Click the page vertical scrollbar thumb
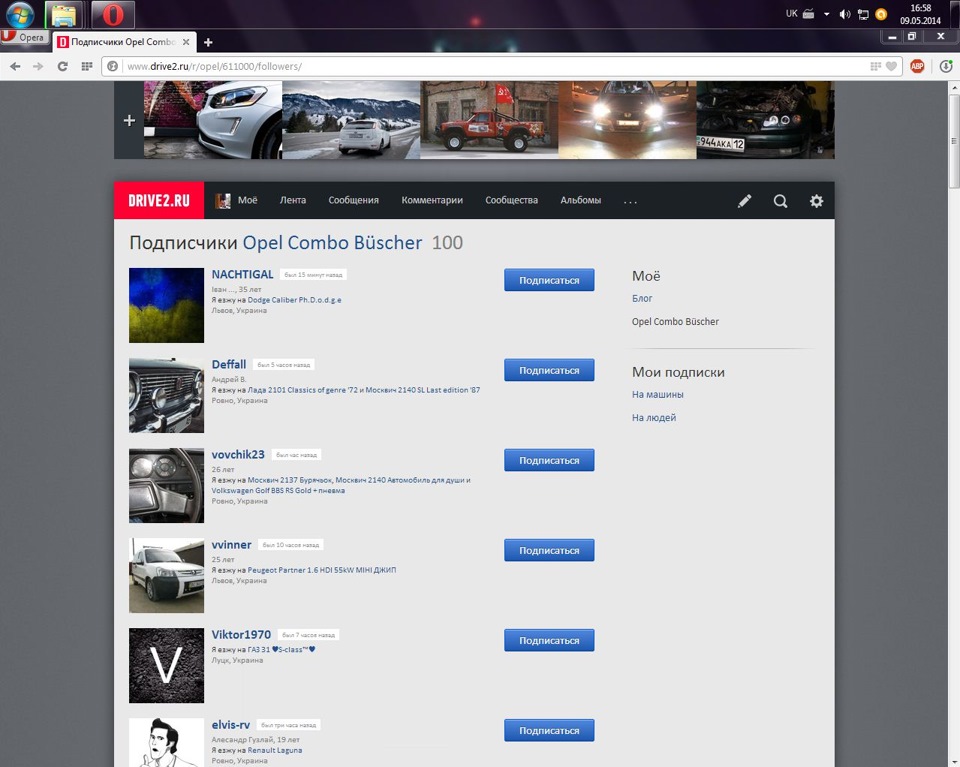The width and height of the screenshot is (960, 767). point(954,141)
